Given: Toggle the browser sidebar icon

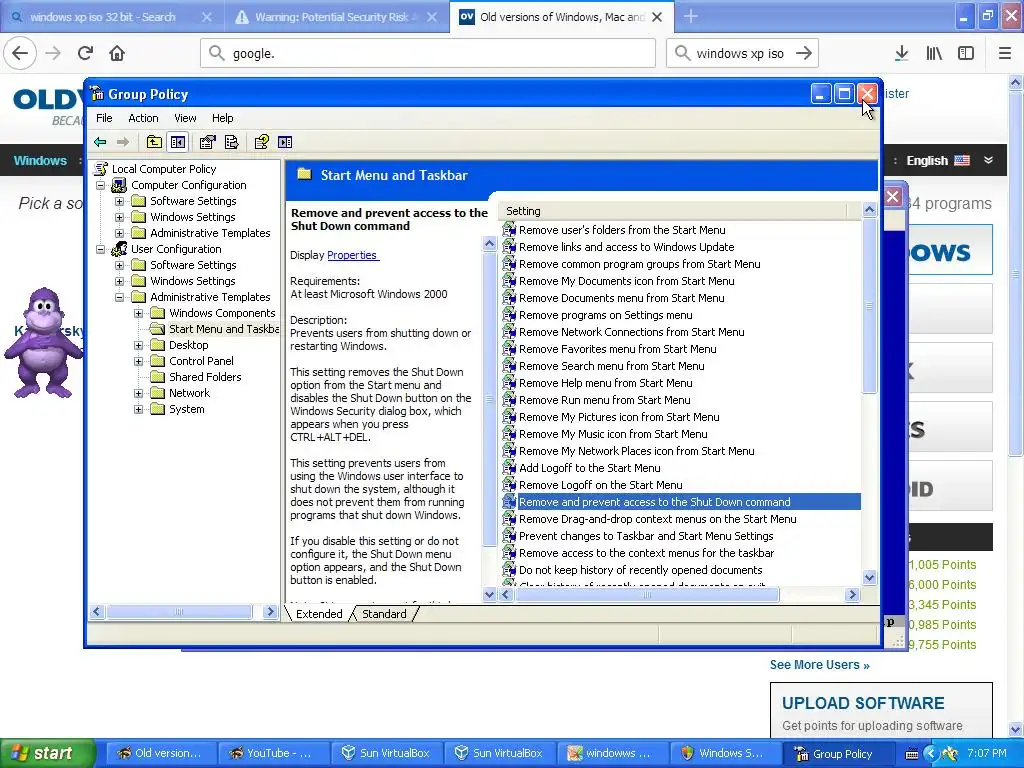Looking at the screenshot, I should (x=966, y=53).
